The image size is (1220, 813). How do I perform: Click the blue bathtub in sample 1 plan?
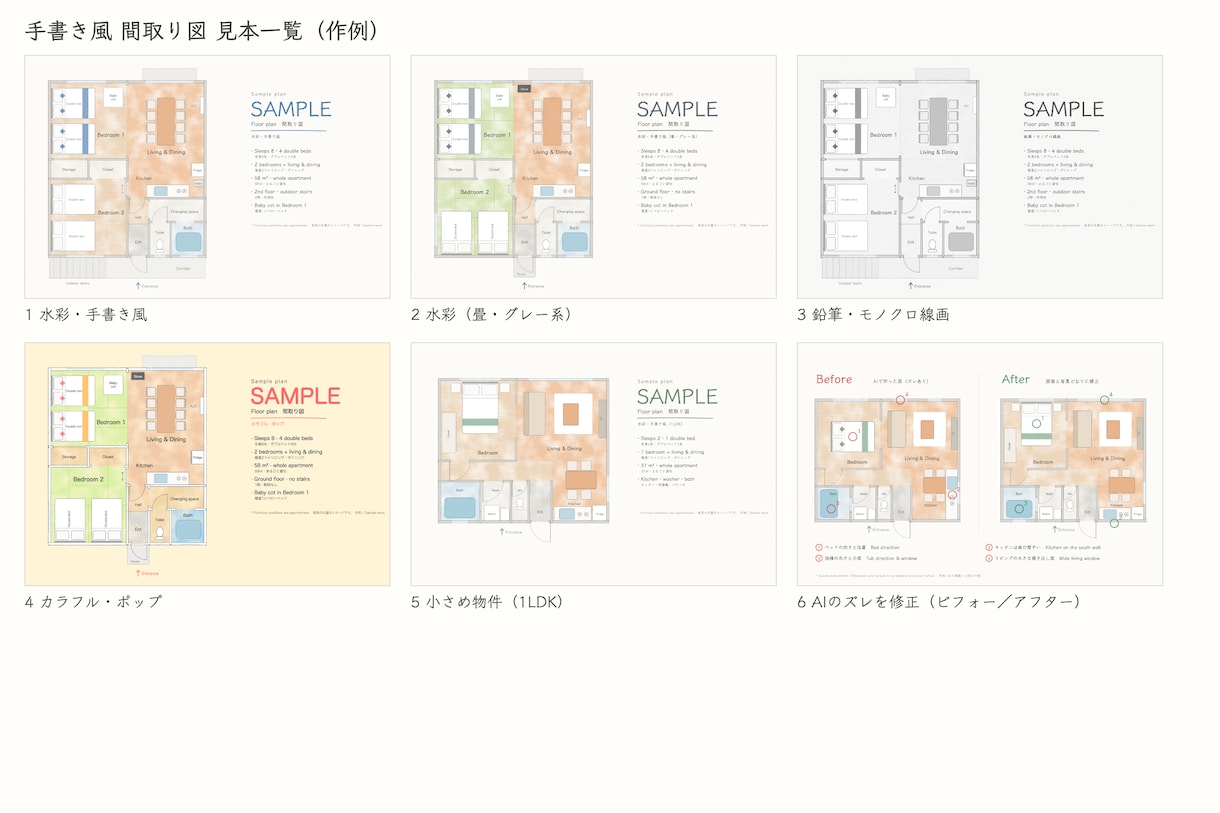tap(187, 240)
